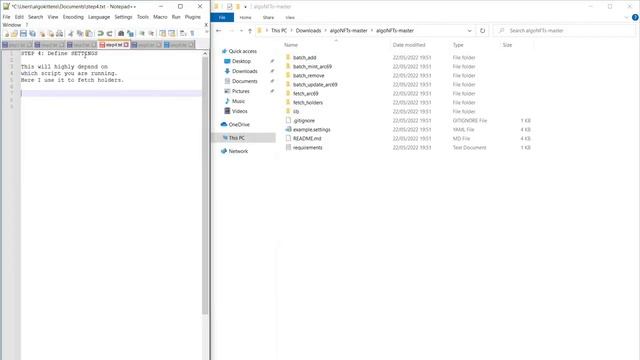Select the README.md file
The height and width of the screenshot is (360, 640).
(307, 138)
